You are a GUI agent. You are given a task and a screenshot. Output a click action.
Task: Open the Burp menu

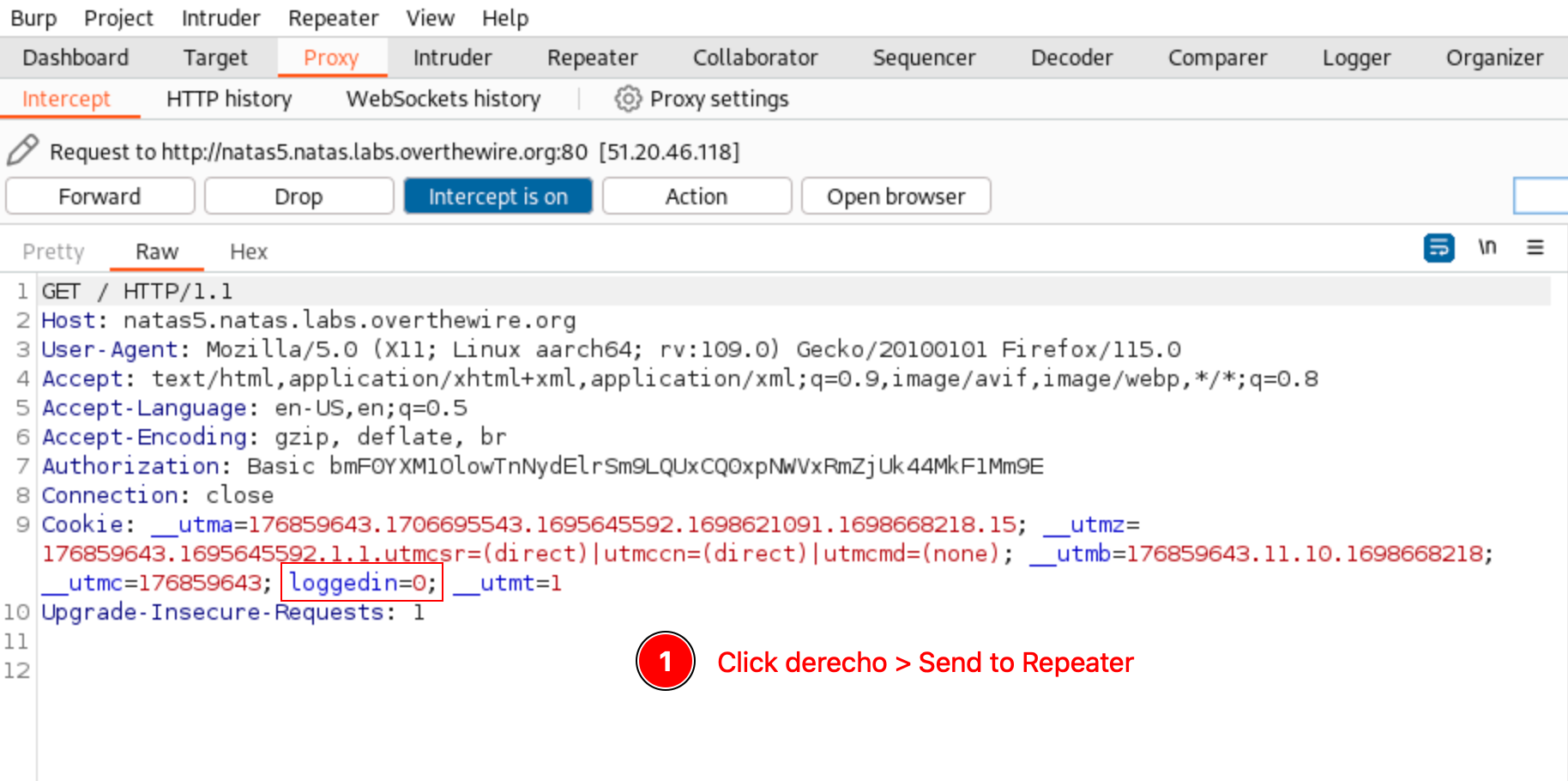pos(33,18)
